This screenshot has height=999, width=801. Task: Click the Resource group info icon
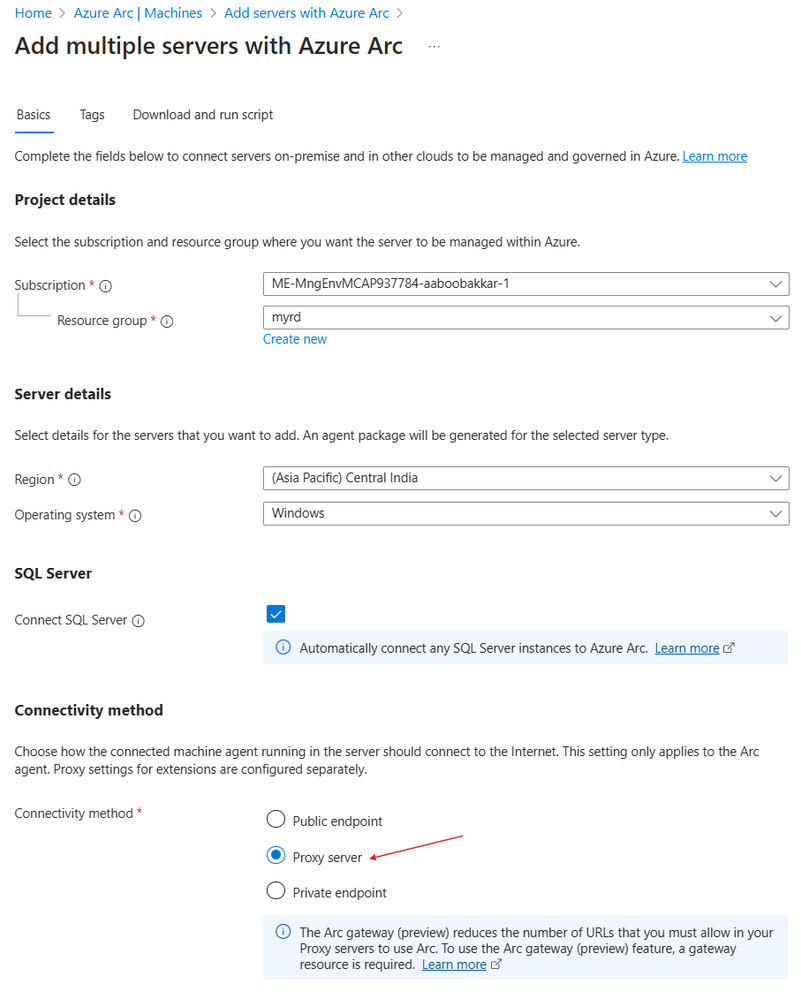point(167,322)
